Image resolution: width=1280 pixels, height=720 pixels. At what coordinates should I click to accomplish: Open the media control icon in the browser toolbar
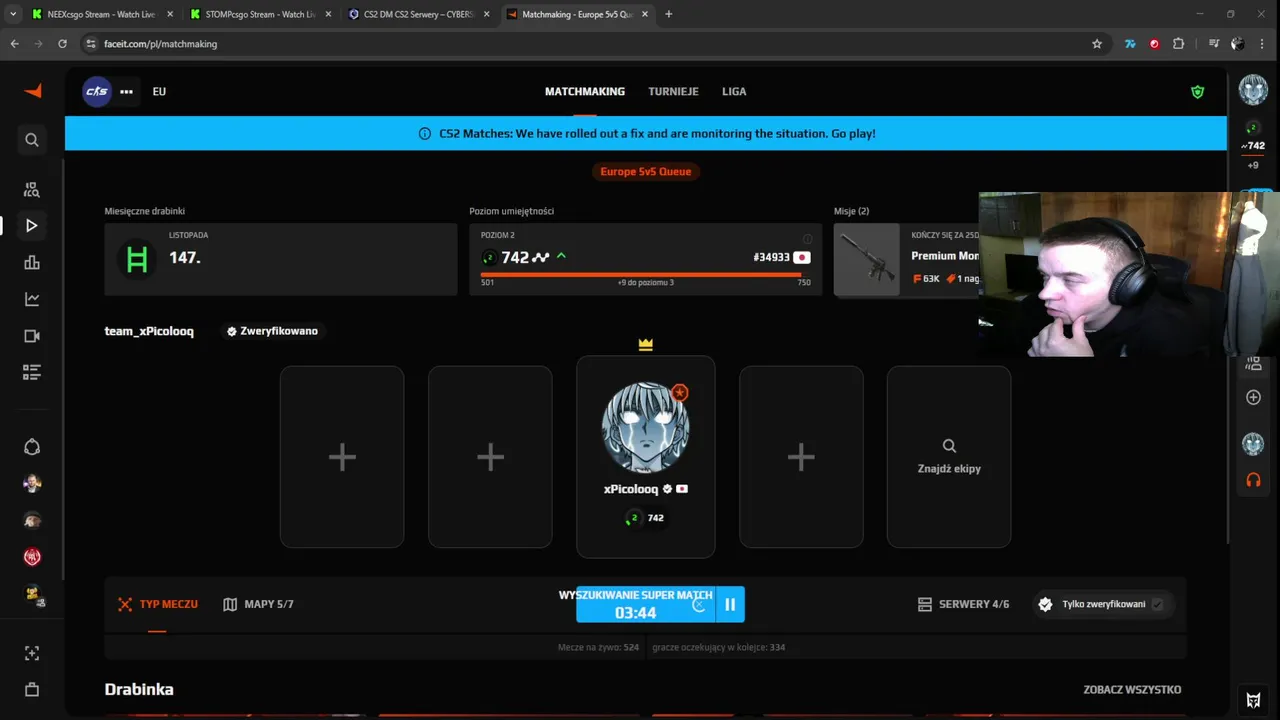click(1213, 44)
